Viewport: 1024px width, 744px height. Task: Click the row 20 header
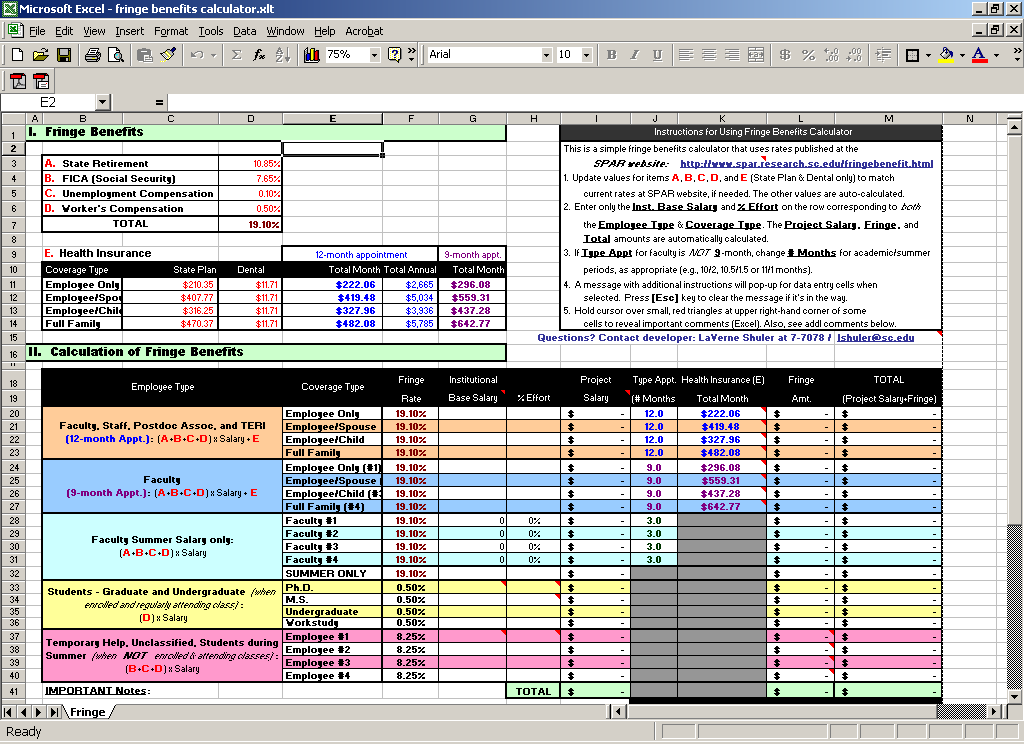pos(14,413)
